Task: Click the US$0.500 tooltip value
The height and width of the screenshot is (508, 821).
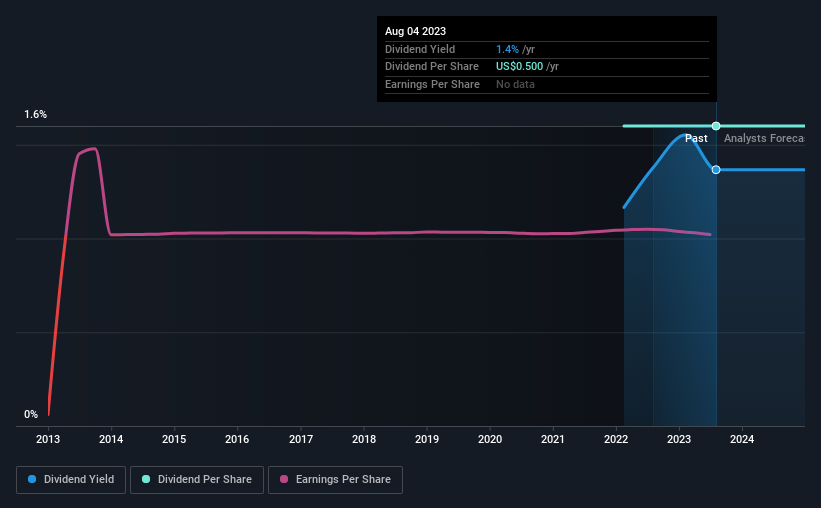Action: tap(519, 67)
